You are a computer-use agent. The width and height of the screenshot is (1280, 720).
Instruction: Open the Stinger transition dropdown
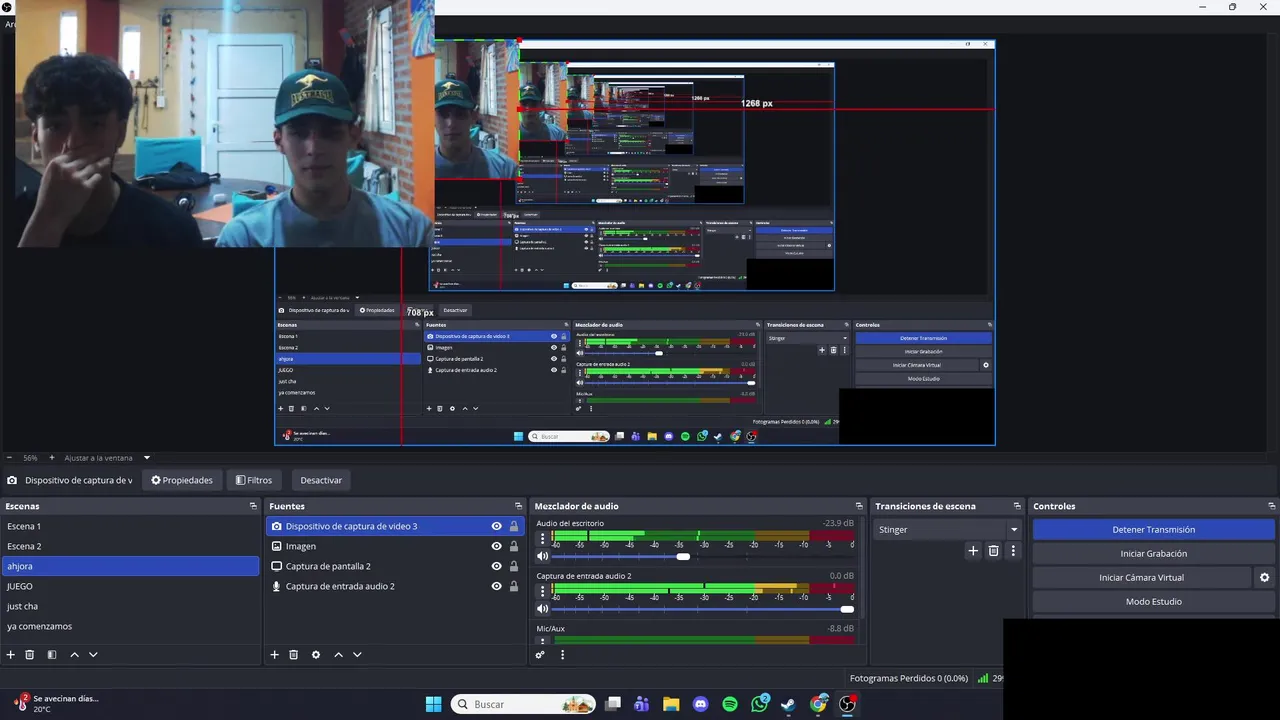click(x=948, y=529)
